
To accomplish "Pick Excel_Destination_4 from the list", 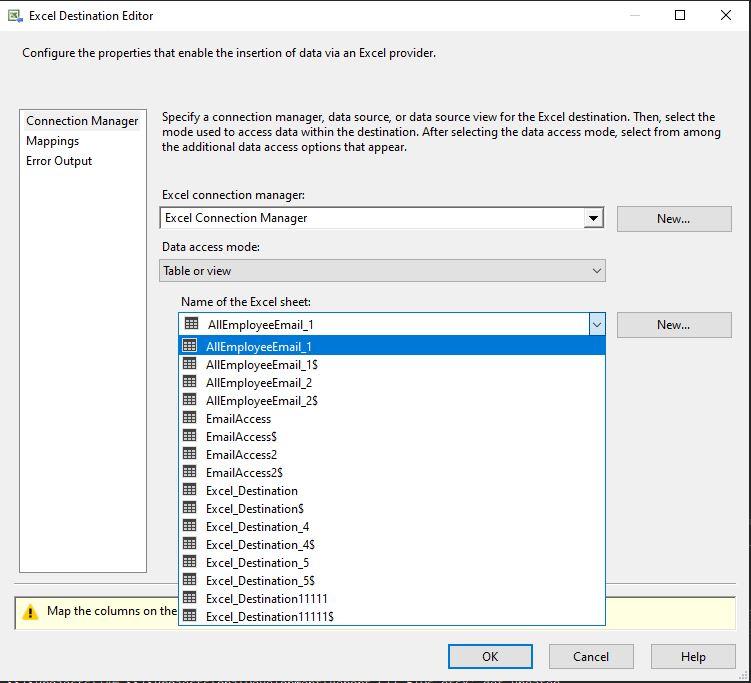I will [392, 526].
